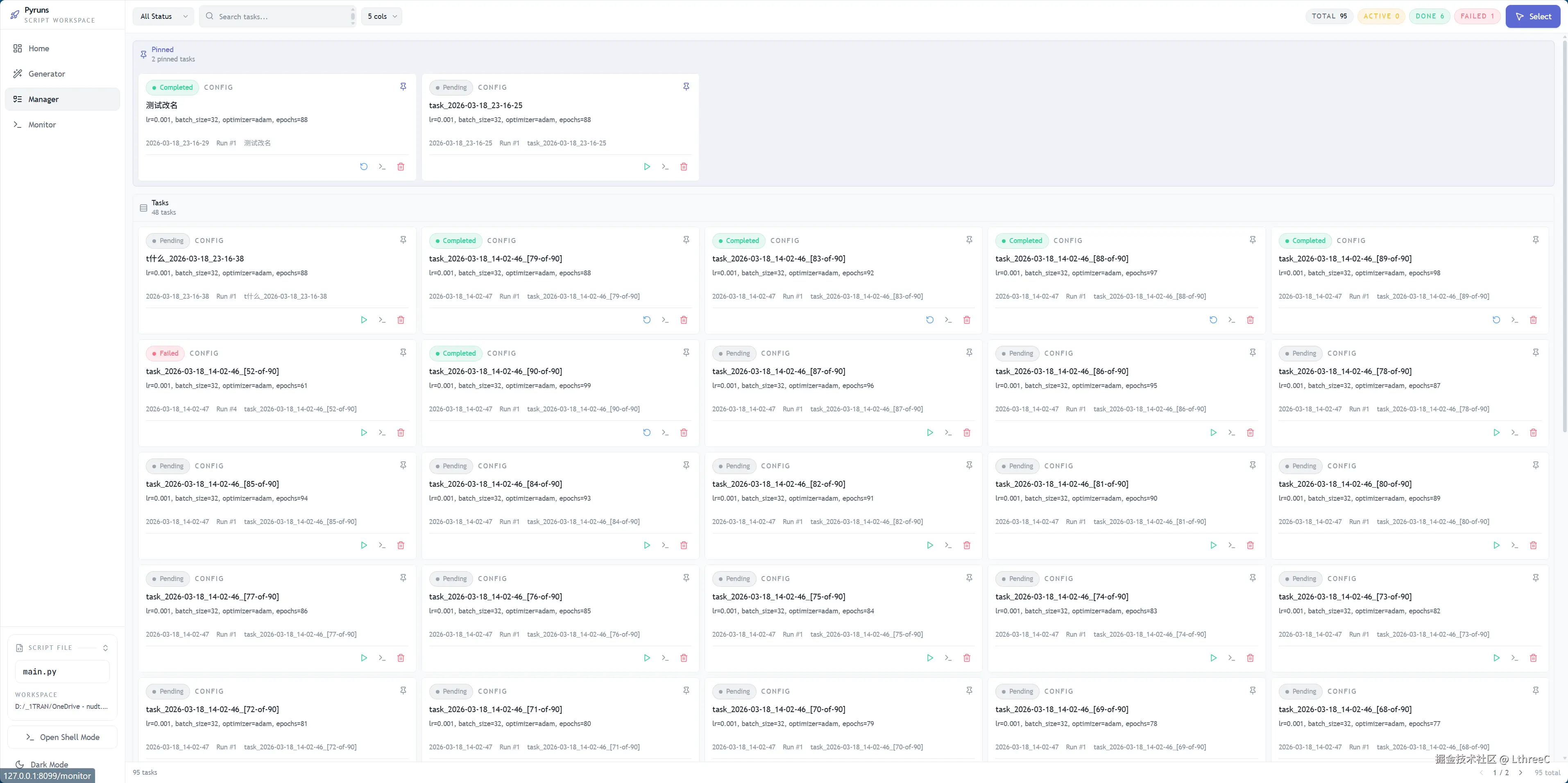
Task: Run the pinned task_2026-03-18_23-16-25 via play icon
Action: point(646,166)
